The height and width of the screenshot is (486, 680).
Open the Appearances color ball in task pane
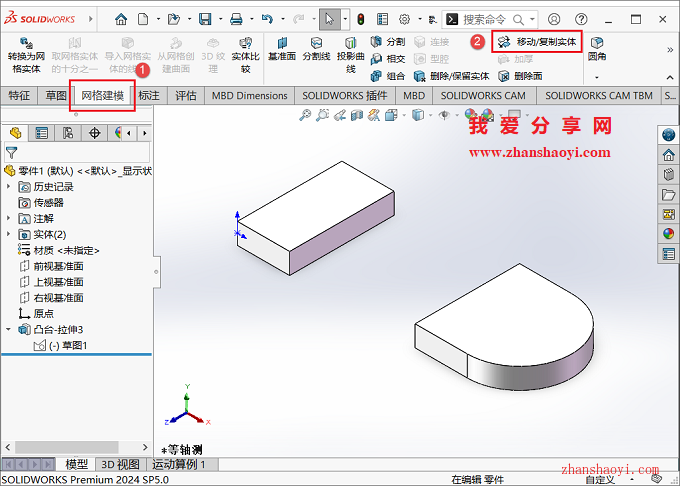click(668, 234)
